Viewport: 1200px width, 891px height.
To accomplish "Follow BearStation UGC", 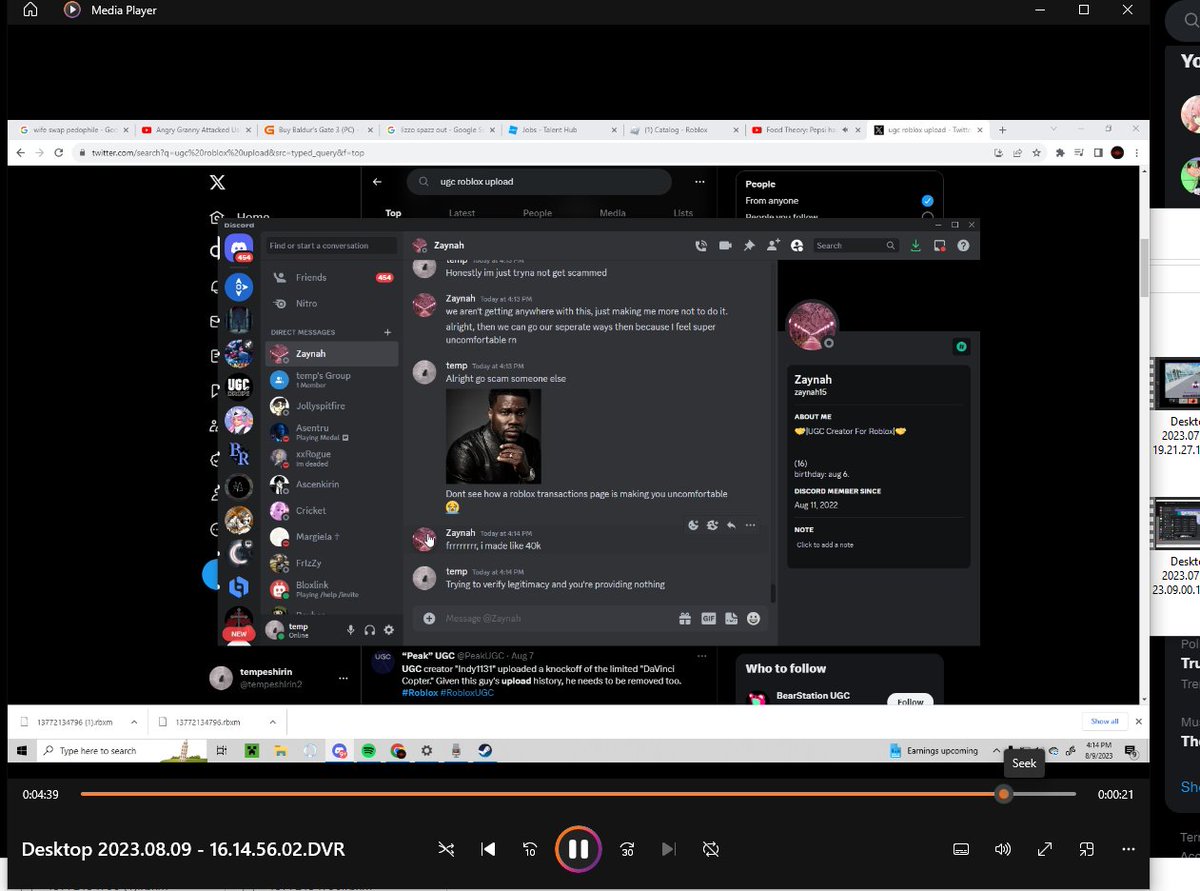I will (x=910, y=701).
